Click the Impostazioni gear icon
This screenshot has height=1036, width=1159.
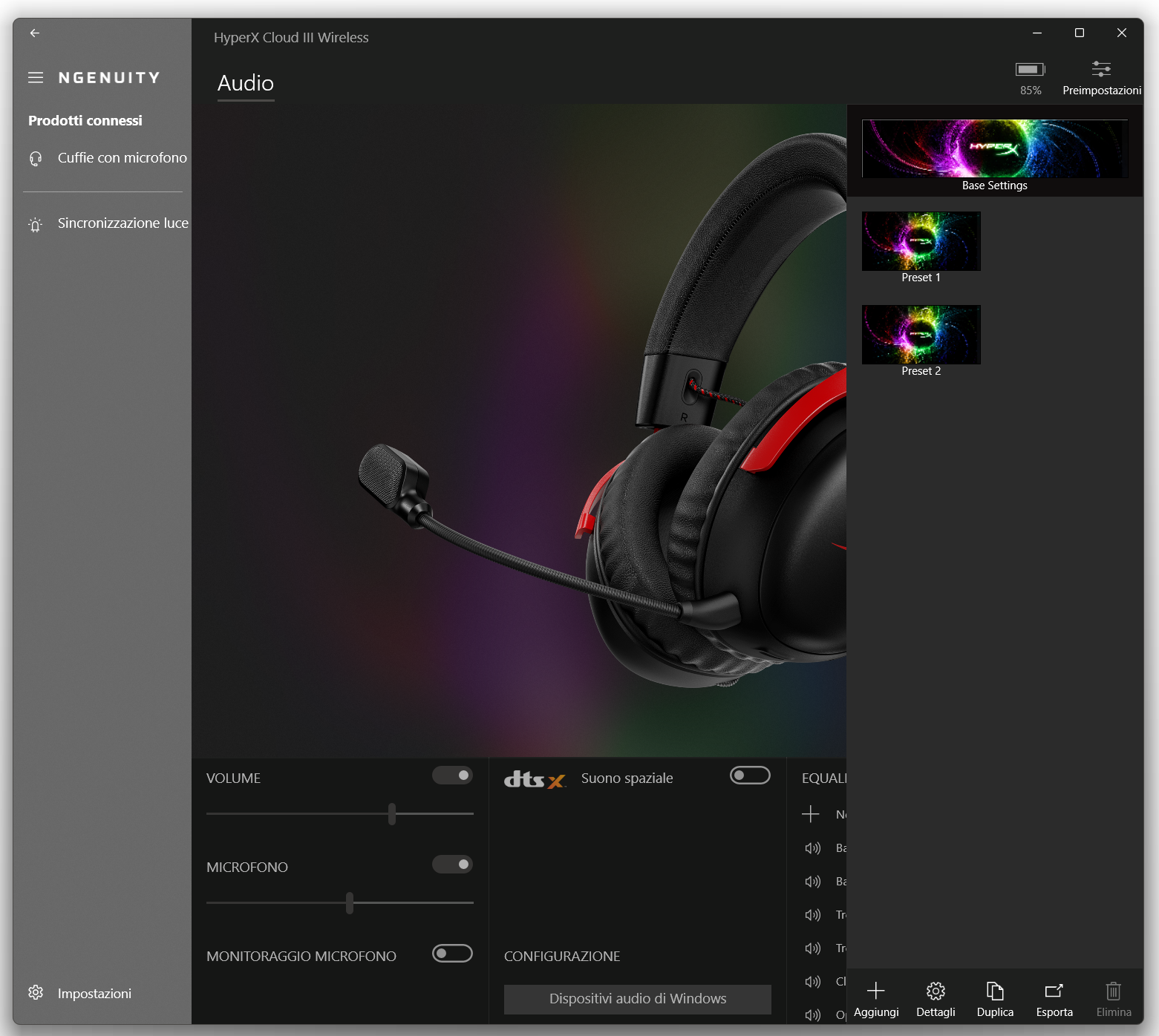pyautogui.click(x=36, y=993)
